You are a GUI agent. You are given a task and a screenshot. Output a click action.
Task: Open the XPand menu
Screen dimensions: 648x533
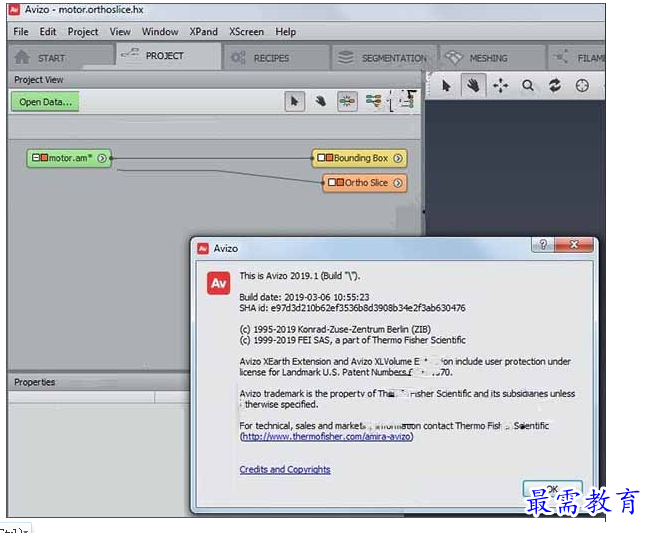click(x=203, y=32)
